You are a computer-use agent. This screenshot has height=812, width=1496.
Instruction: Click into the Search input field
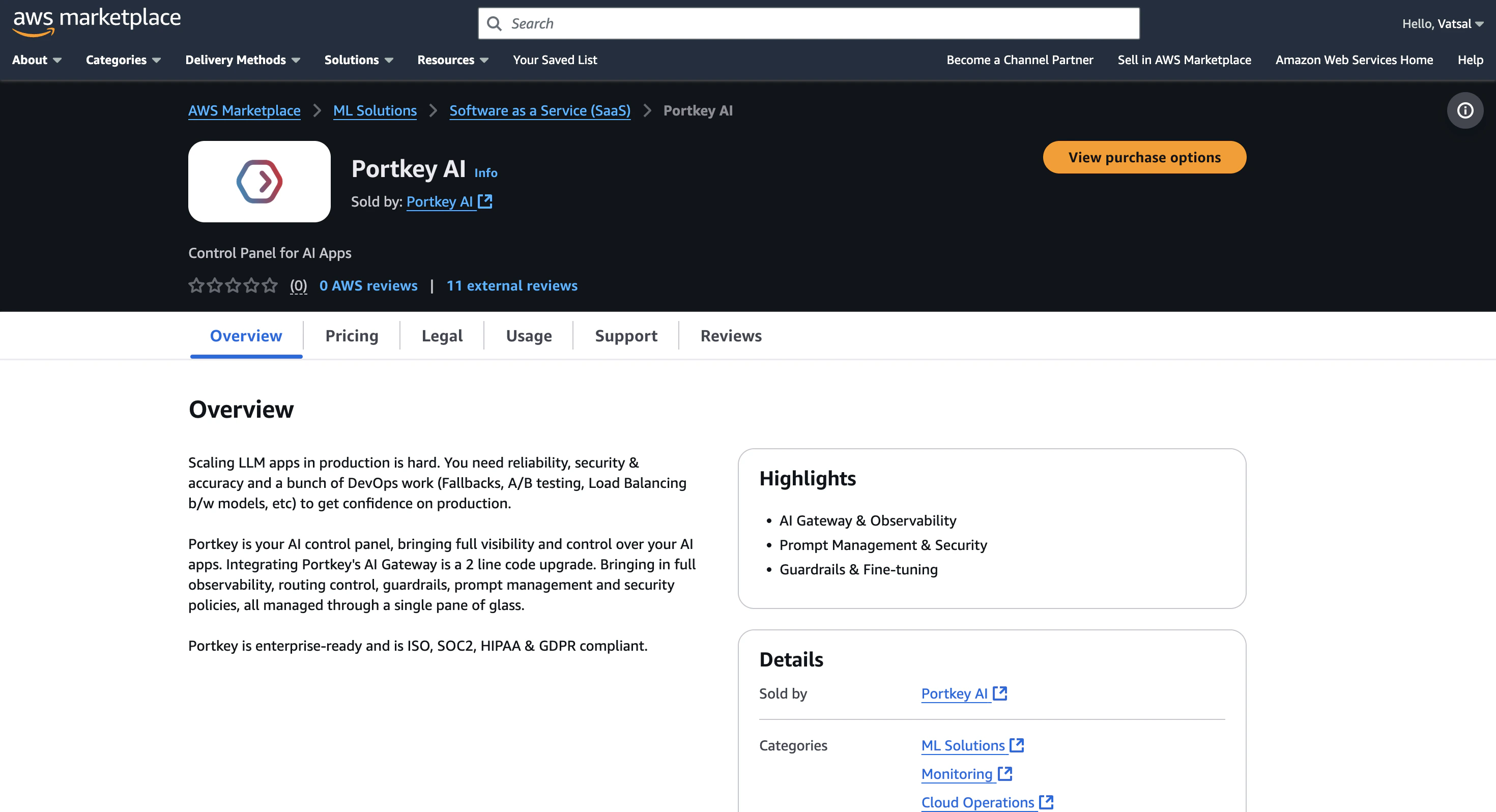[813, 24]
